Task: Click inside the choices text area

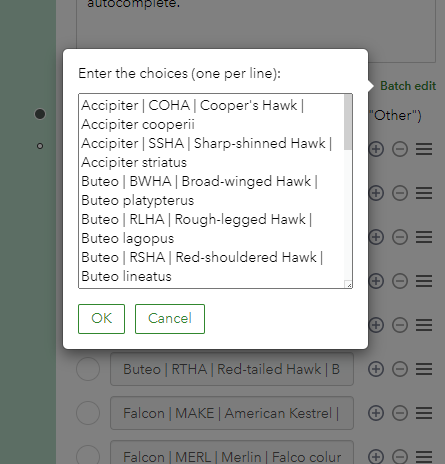Action: (211, 191)
